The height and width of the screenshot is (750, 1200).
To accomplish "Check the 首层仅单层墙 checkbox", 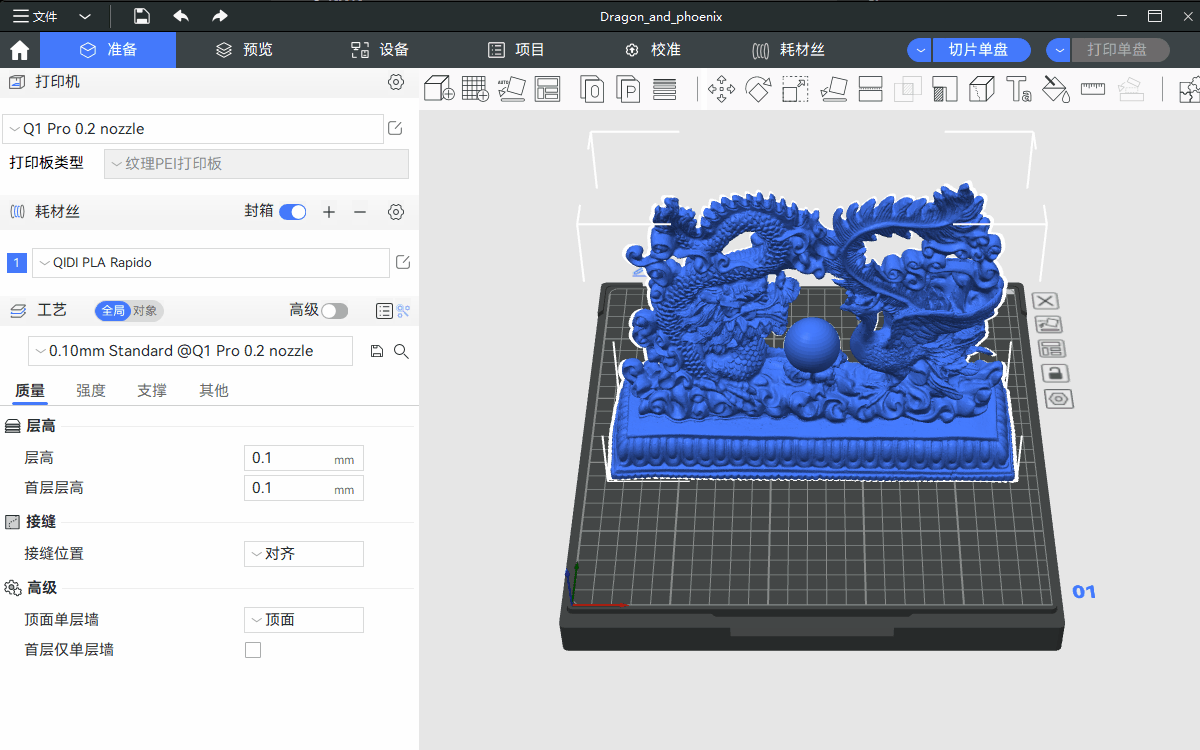I will click(253, 650).
